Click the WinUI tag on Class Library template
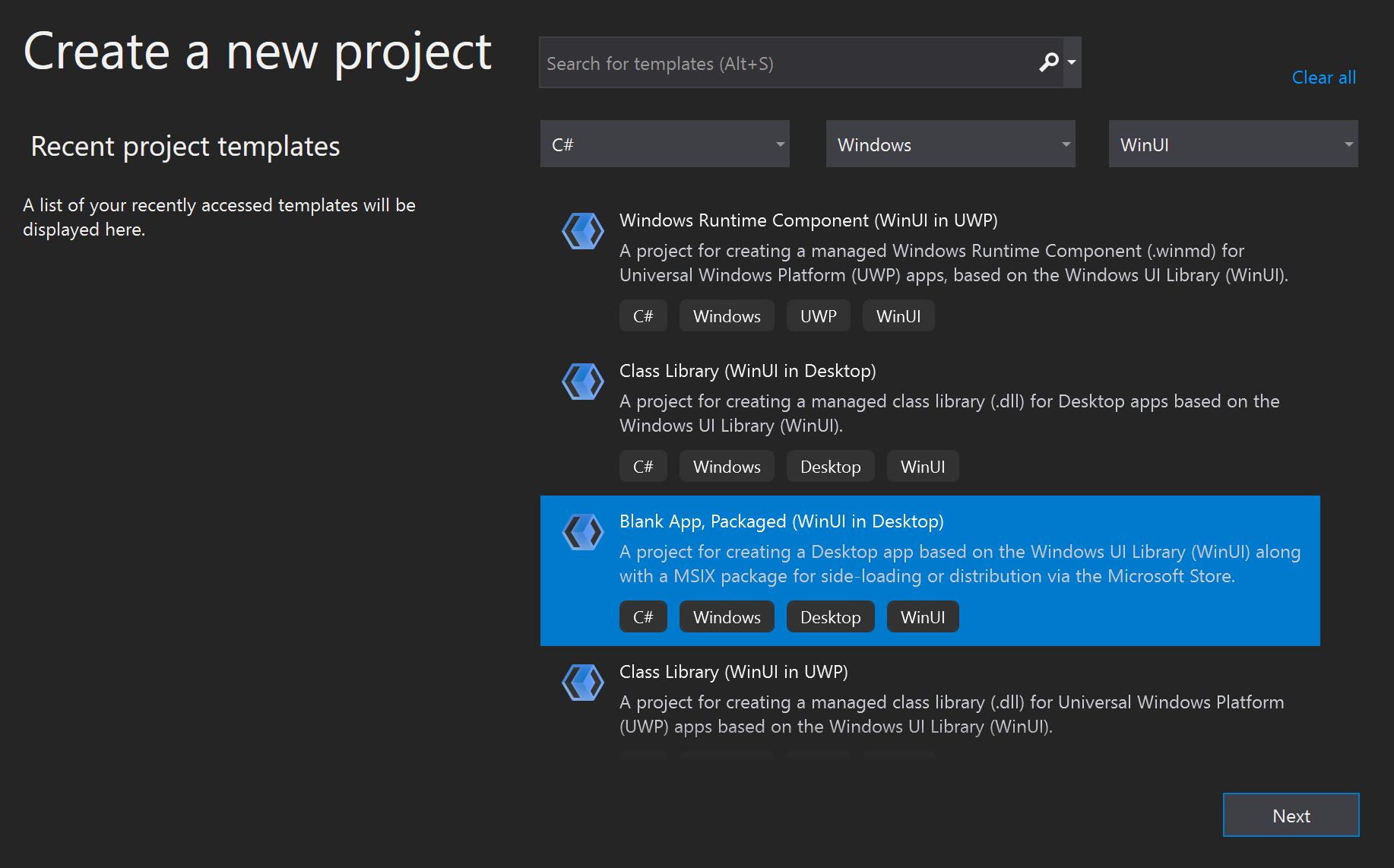This screenshot has width=1394, height=868. pyautogui.click(x=922, y=466)
